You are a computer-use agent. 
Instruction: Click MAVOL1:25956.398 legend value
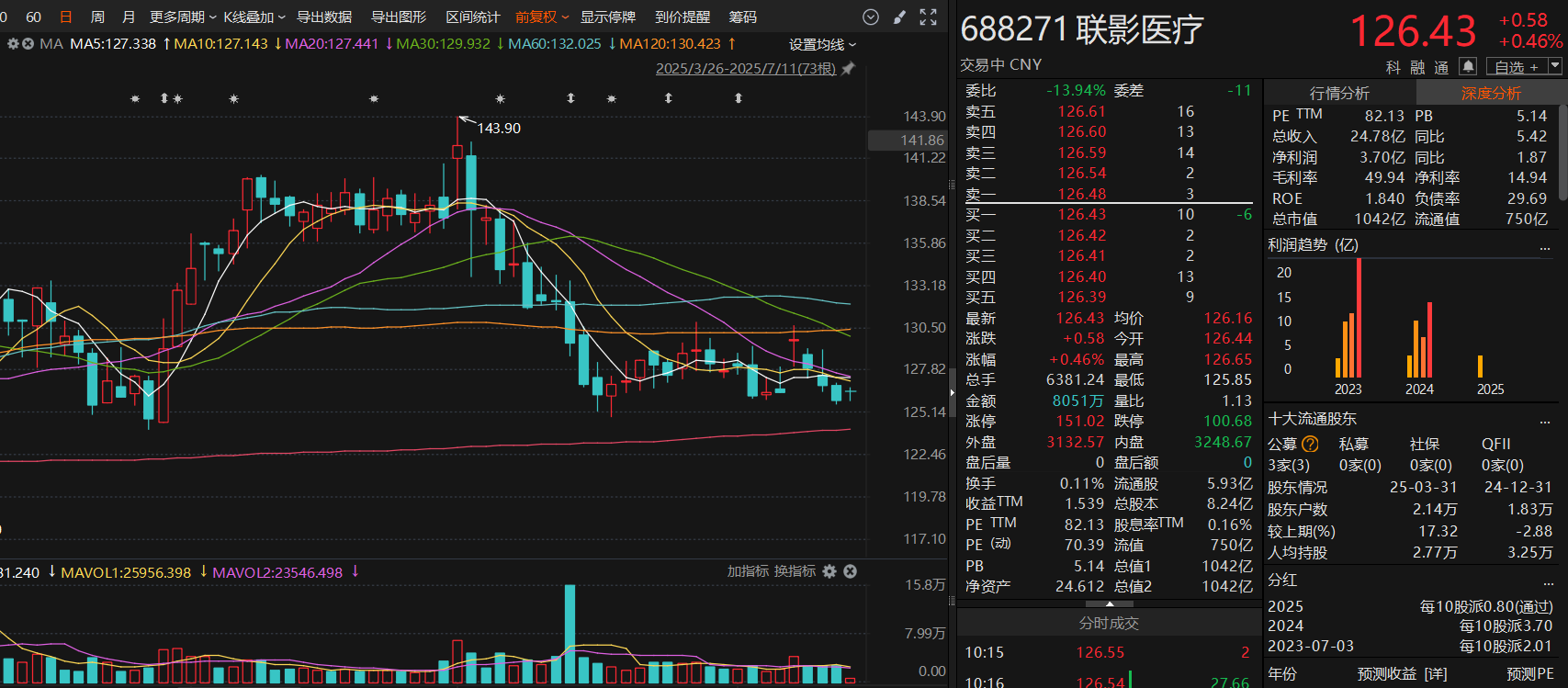coord(126,572)
